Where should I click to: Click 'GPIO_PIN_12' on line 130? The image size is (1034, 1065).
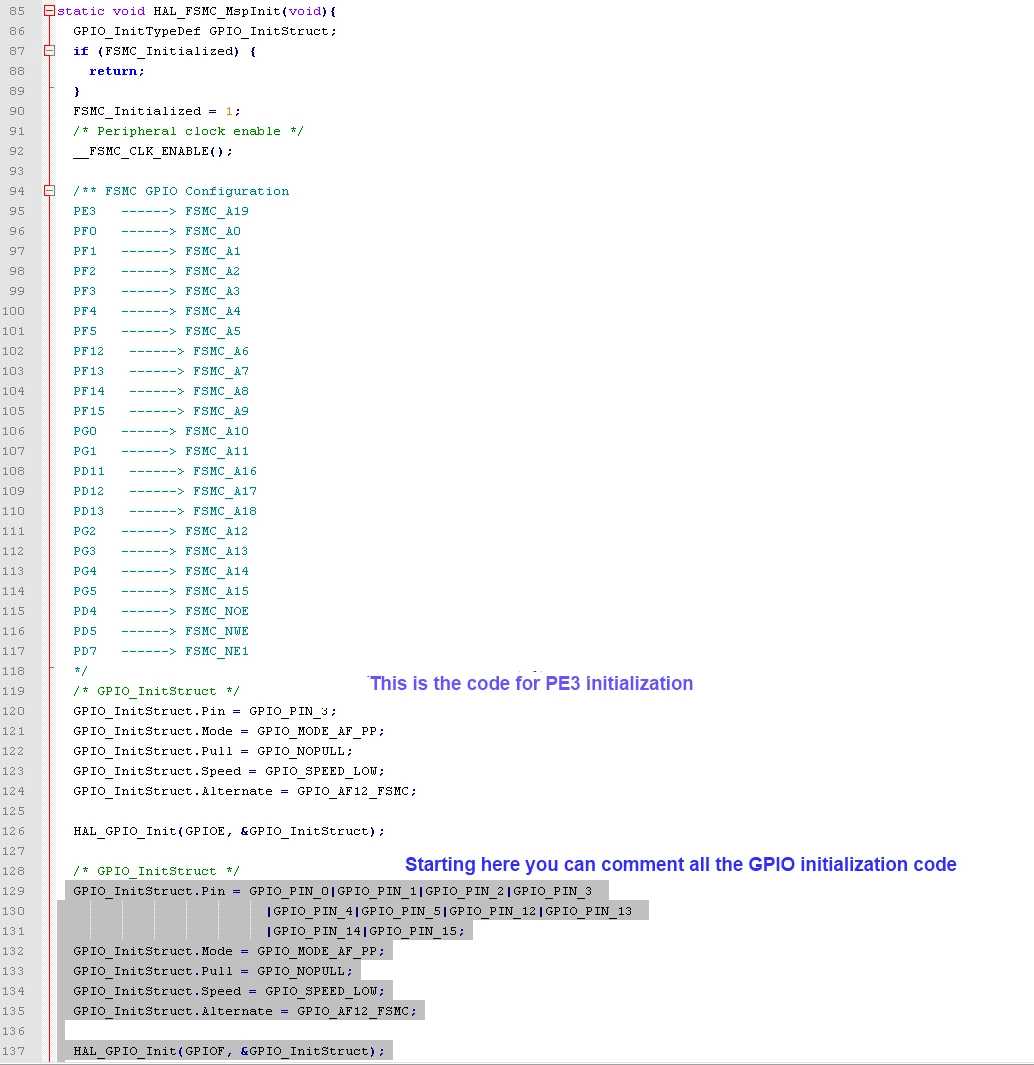(x=493, y=911)
